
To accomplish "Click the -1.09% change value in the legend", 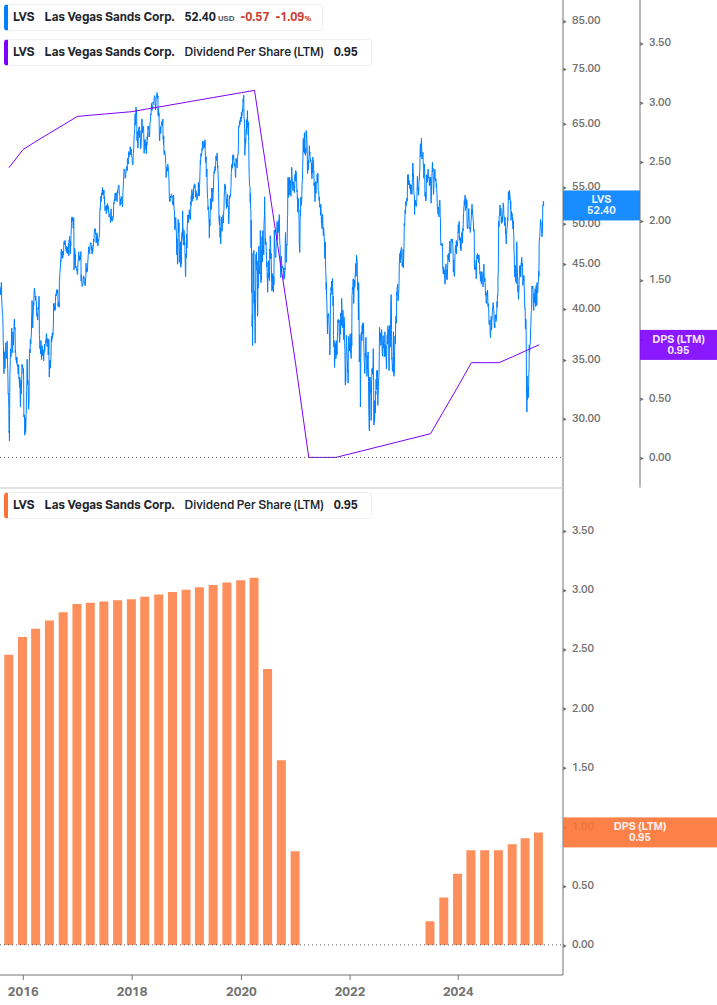I will coord(293,17).
